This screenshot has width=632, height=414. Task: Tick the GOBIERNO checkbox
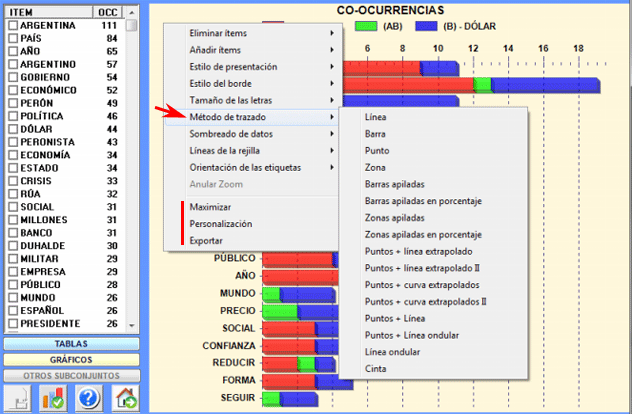point(13,77)
